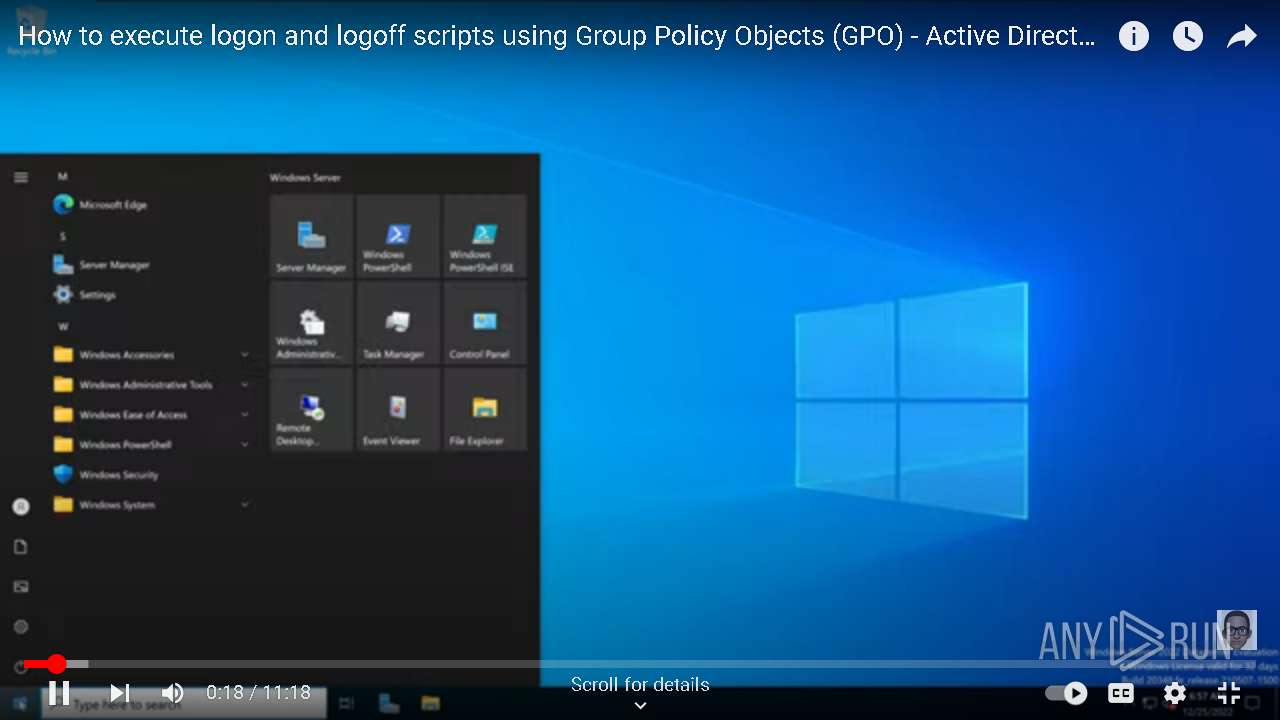Open the Task Manager tile

click(x=398, y=322)
